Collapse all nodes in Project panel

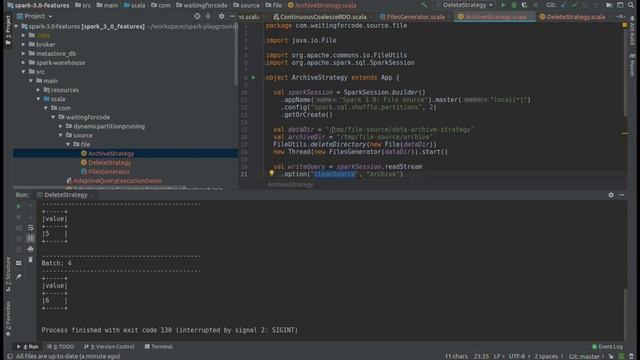point(208,16)
